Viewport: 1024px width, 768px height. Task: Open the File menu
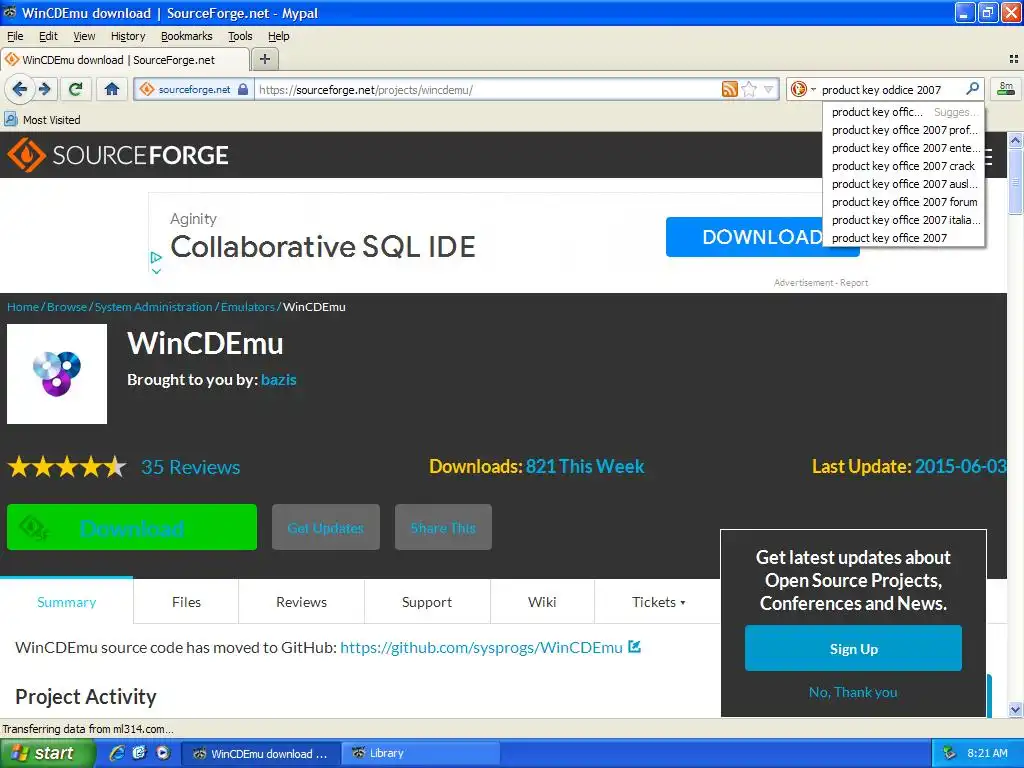pyautogui.click(x=14, y=36)
